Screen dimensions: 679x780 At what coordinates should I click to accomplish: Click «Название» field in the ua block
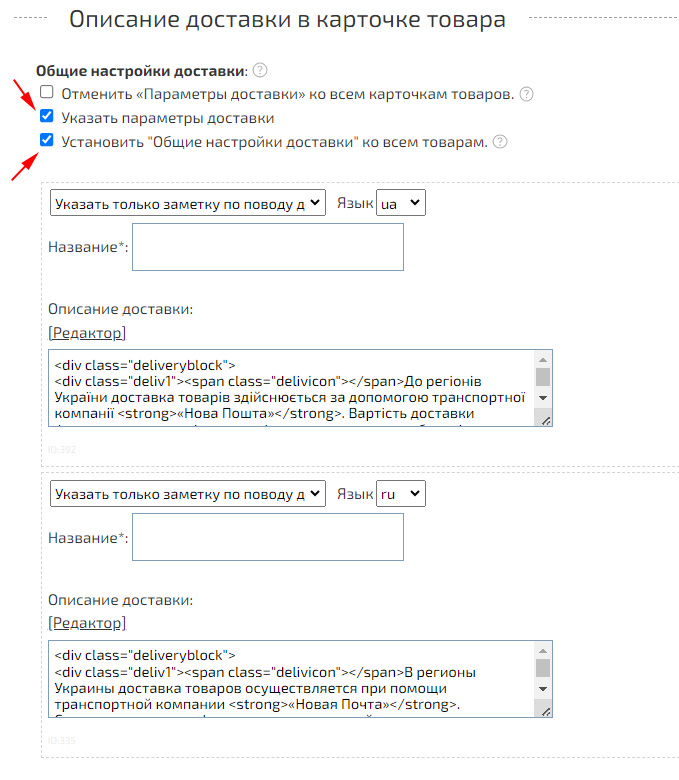tap(267, 247)
